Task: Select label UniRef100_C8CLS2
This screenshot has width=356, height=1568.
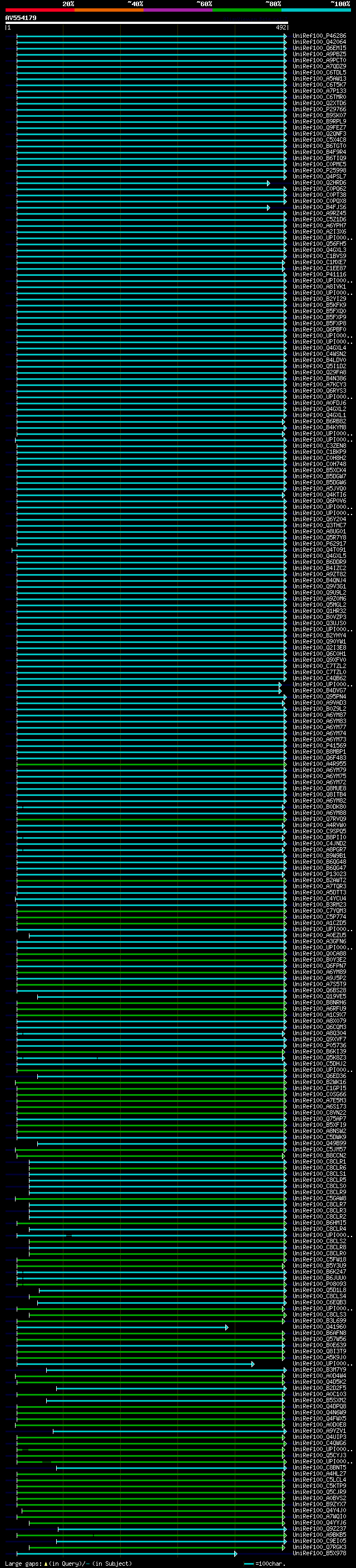Action: click(319, 1241)
